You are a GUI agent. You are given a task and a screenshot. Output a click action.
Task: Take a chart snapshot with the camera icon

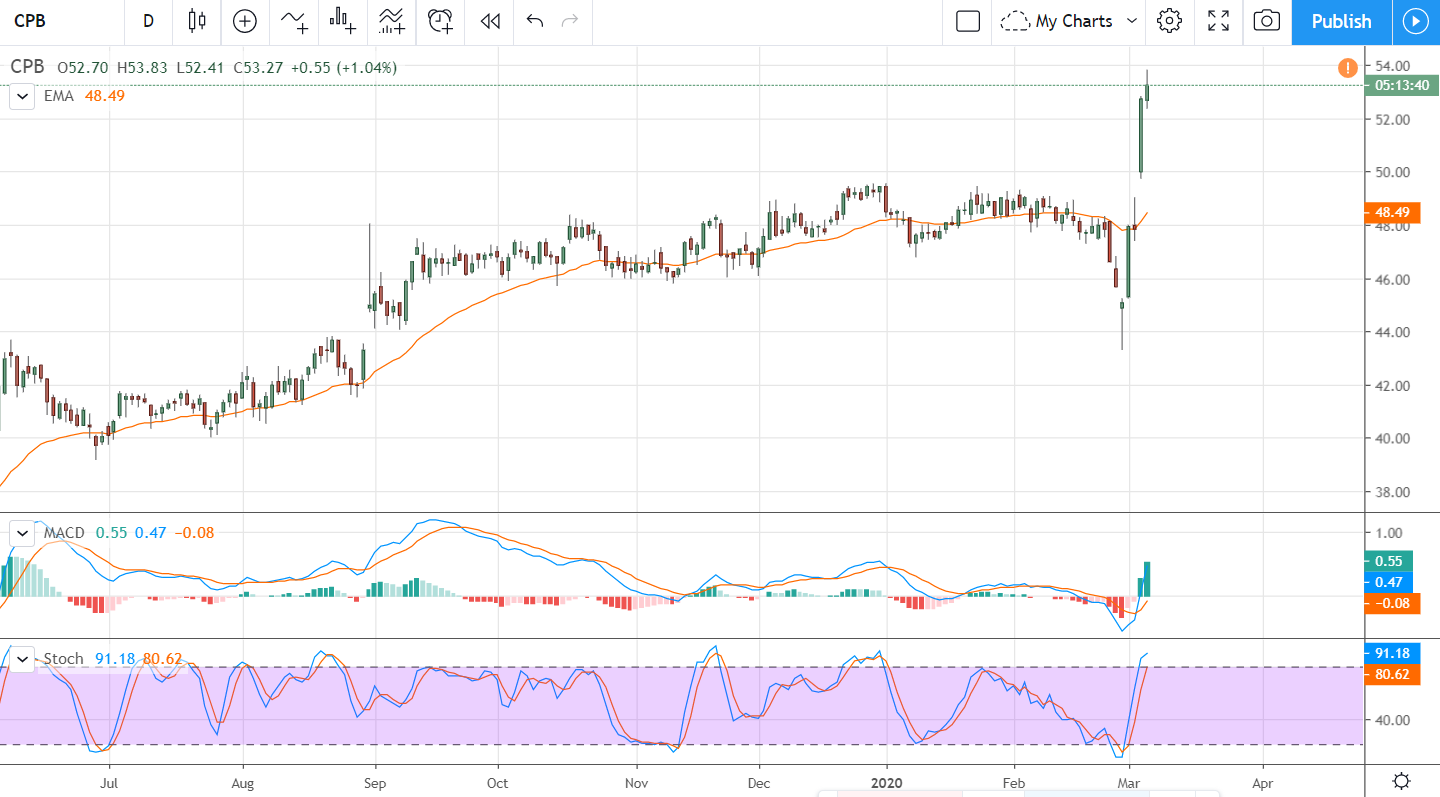tap(1266, 21)
